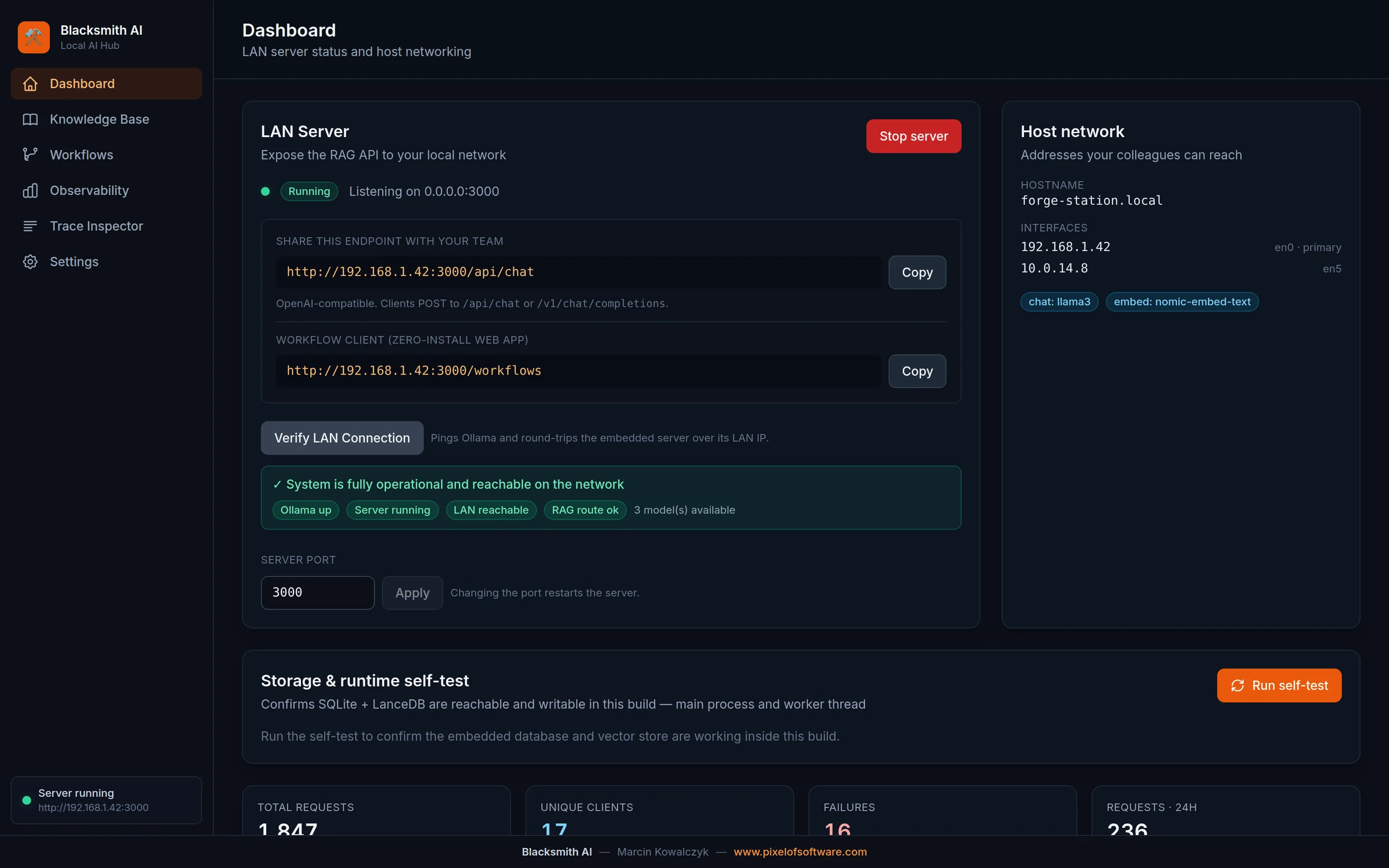This screenshot has width=1389, height=868.
Task: Click the chat: llama3 model tag
Action: point(1059,301)
